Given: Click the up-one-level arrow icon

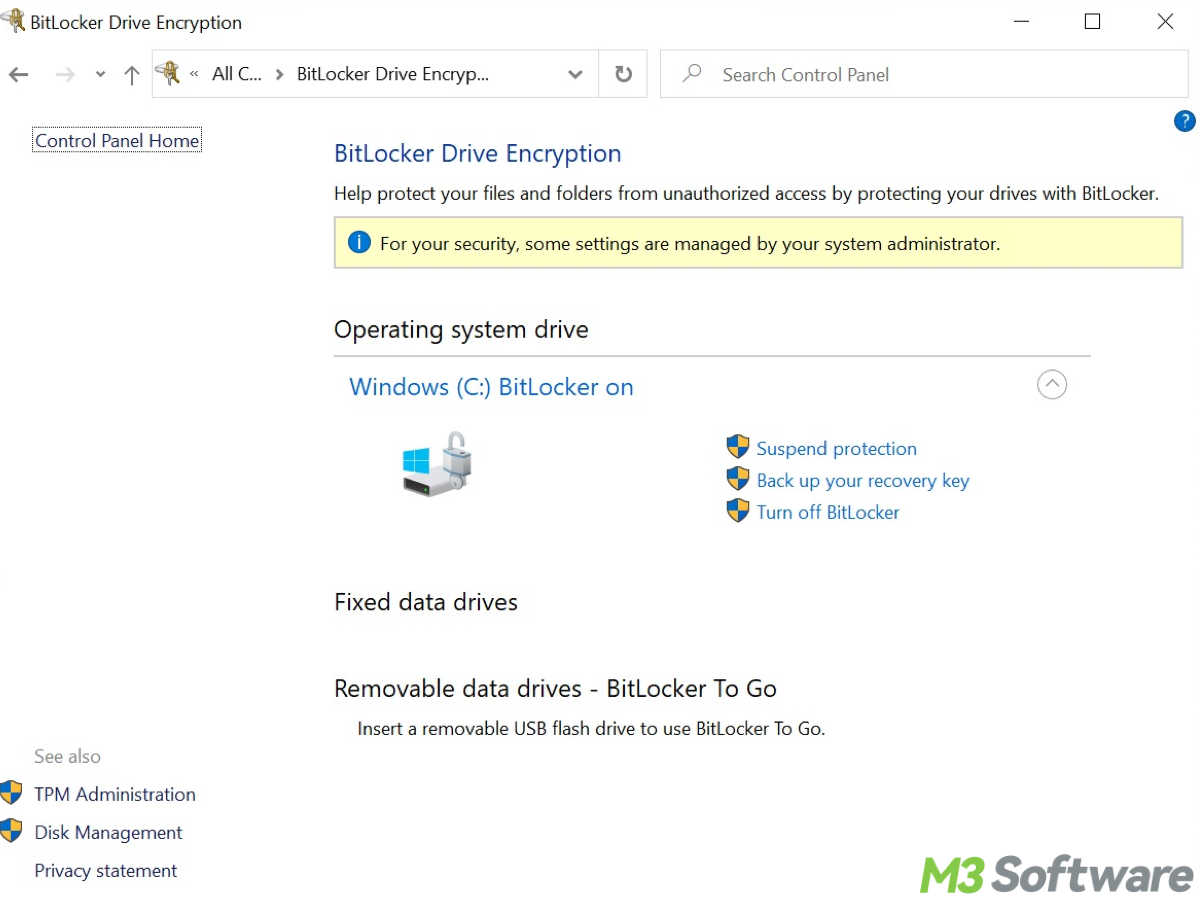Looking at the screenshot, I should [131, 75].
